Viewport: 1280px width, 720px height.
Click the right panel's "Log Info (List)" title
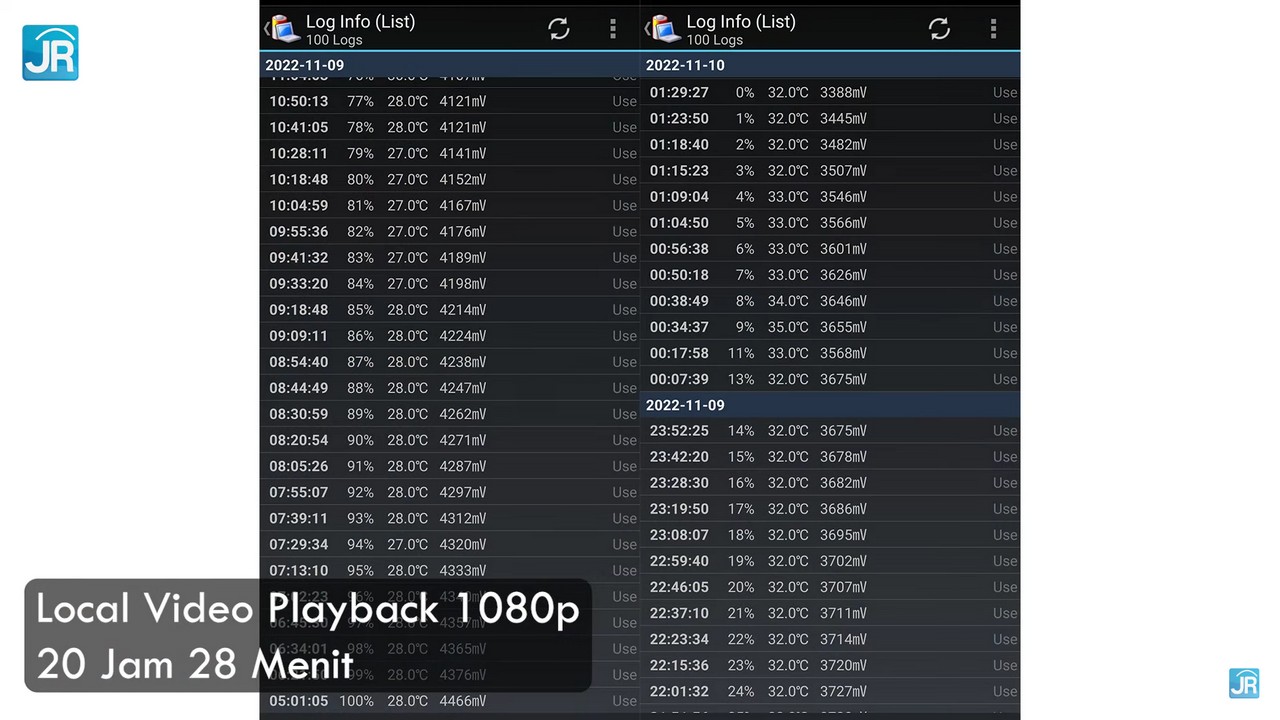[740, 22]
